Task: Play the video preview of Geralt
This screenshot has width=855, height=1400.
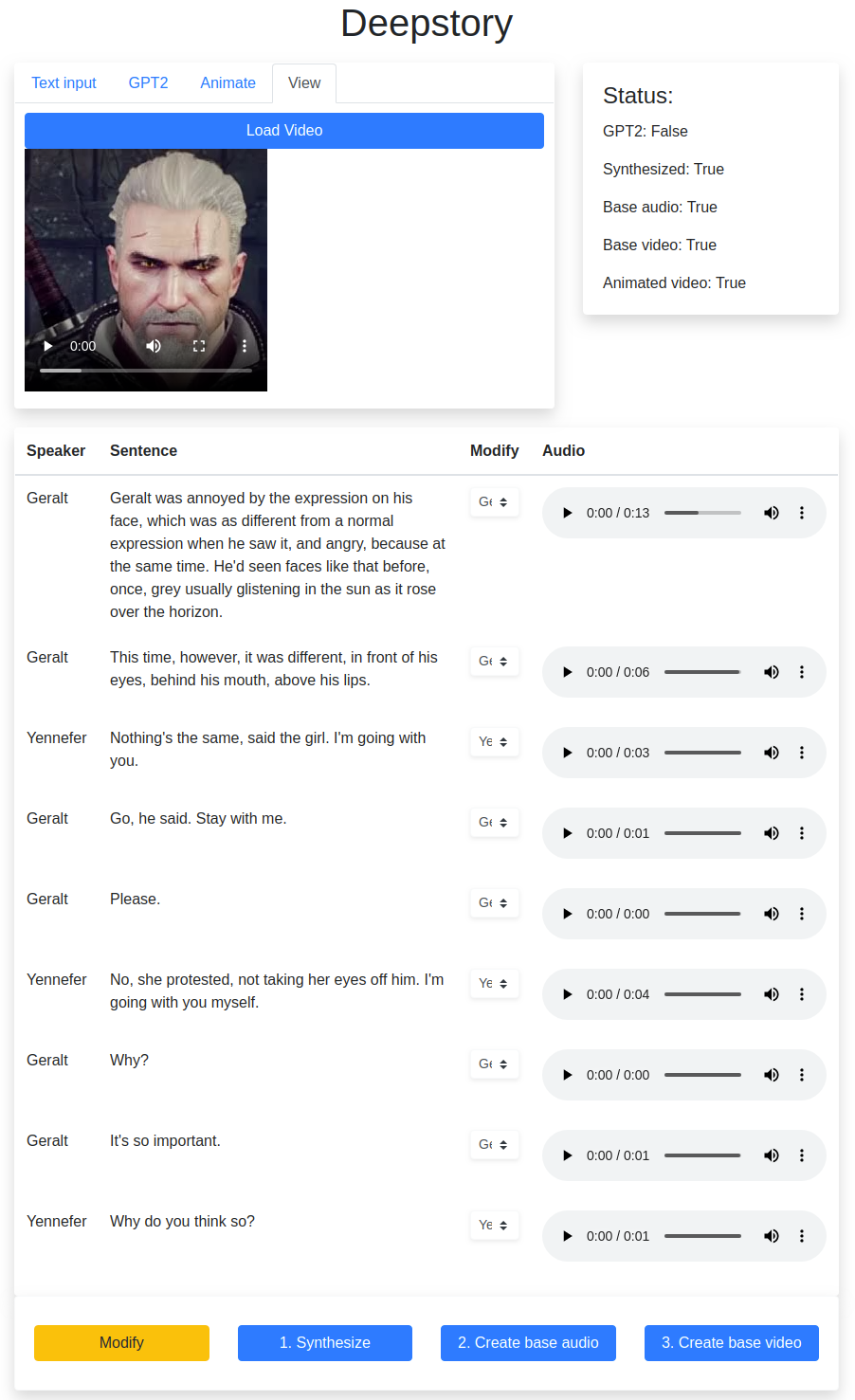Action: (48, 346)
